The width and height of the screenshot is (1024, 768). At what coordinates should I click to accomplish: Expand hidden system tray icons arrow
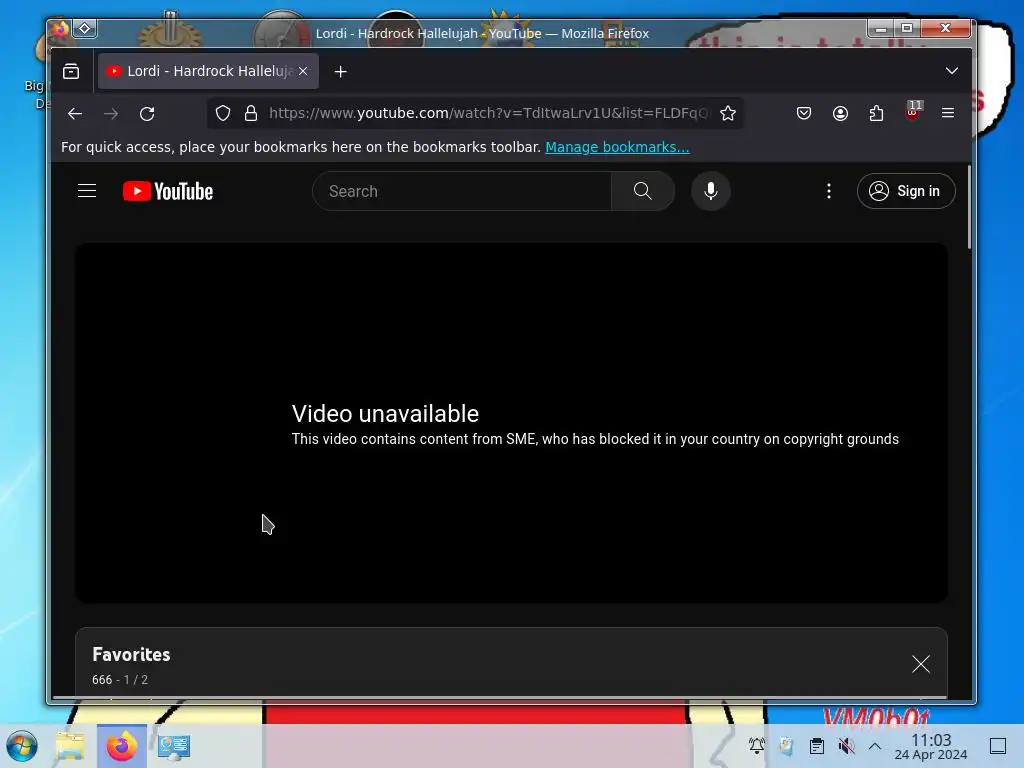point(875,746)
